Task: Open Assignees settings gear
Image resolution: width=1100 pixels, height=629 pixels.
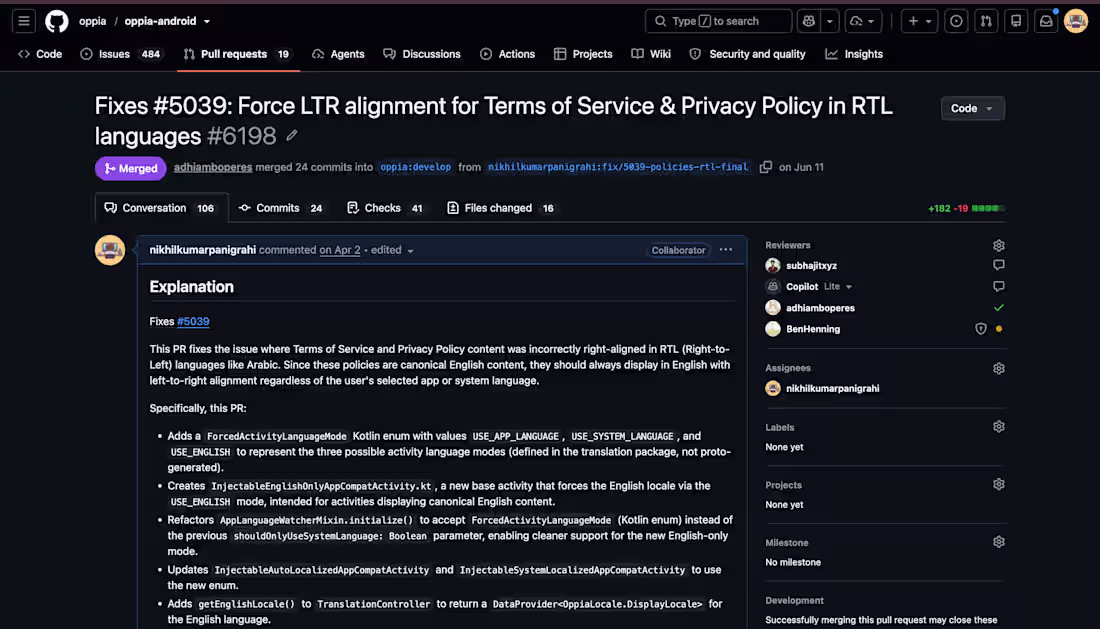Action: coord(999,368)
